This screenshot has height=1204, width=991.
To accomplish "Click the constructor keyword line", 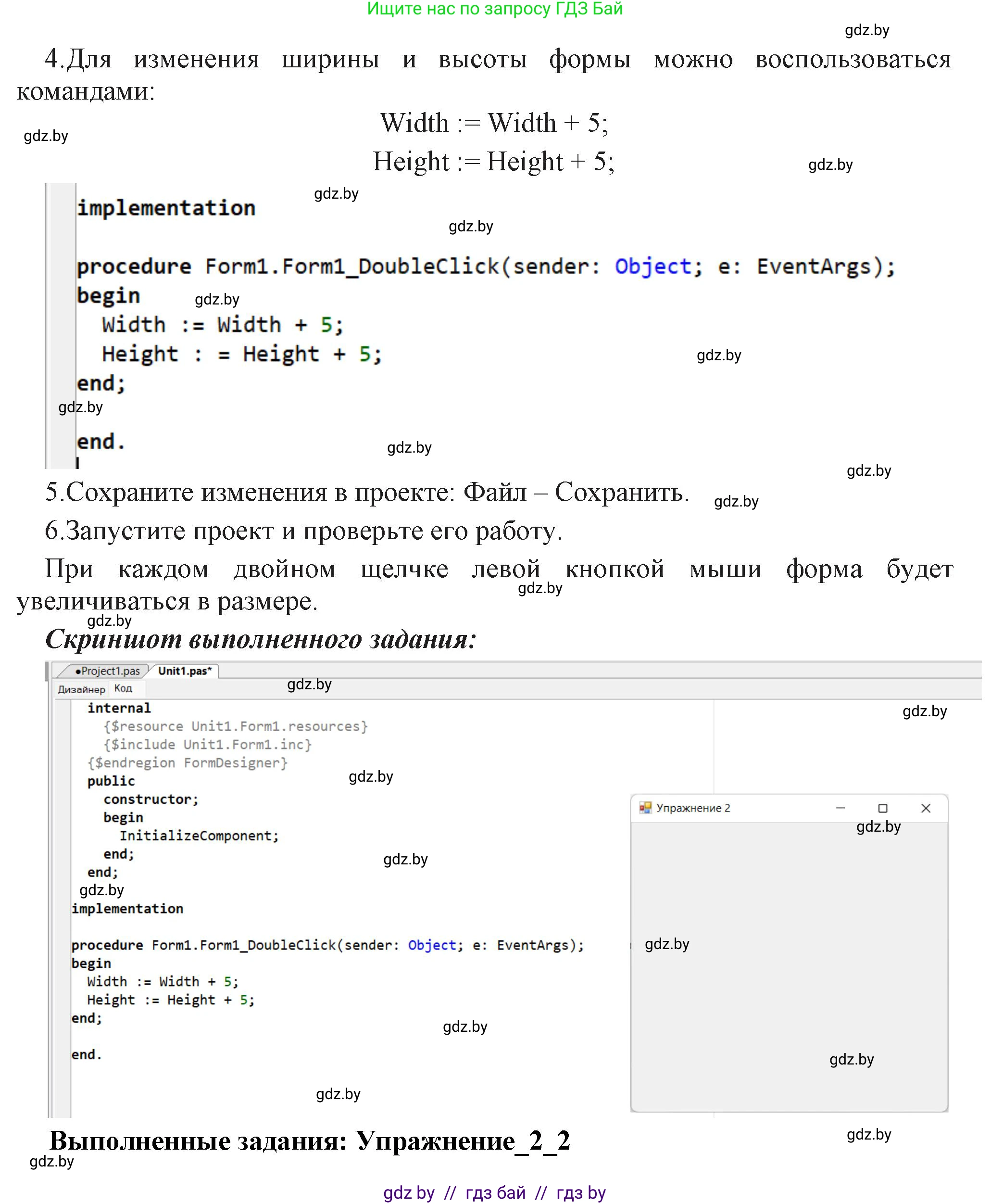I will pyautogui.click(x=151, y=799).
